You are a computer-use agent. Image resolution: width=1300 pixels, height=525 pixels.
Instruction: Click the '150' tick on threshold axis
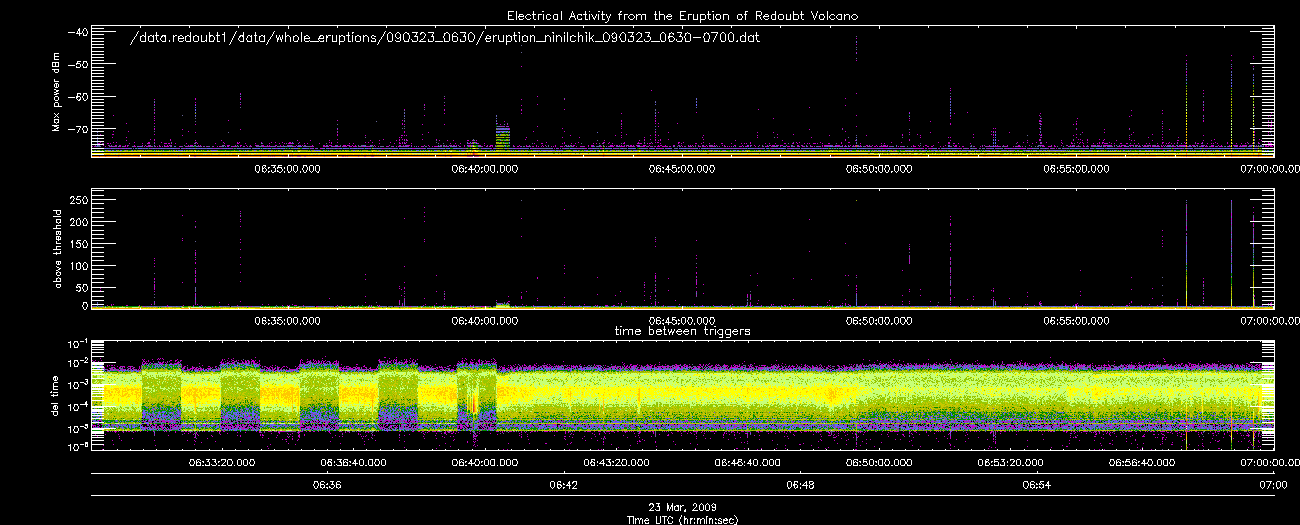78,244
